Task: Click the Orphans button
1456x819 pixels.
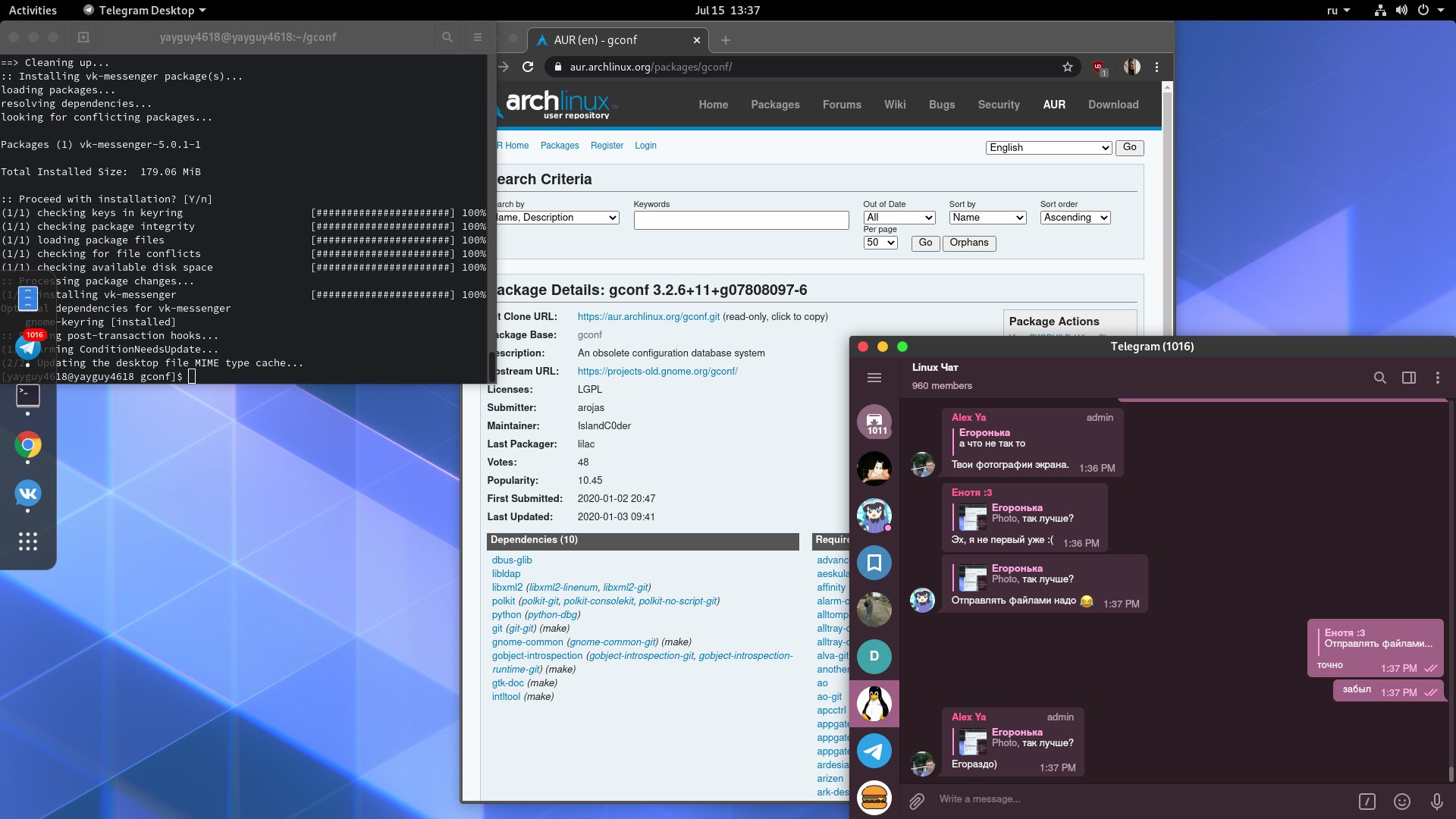Action: [969, 243]
